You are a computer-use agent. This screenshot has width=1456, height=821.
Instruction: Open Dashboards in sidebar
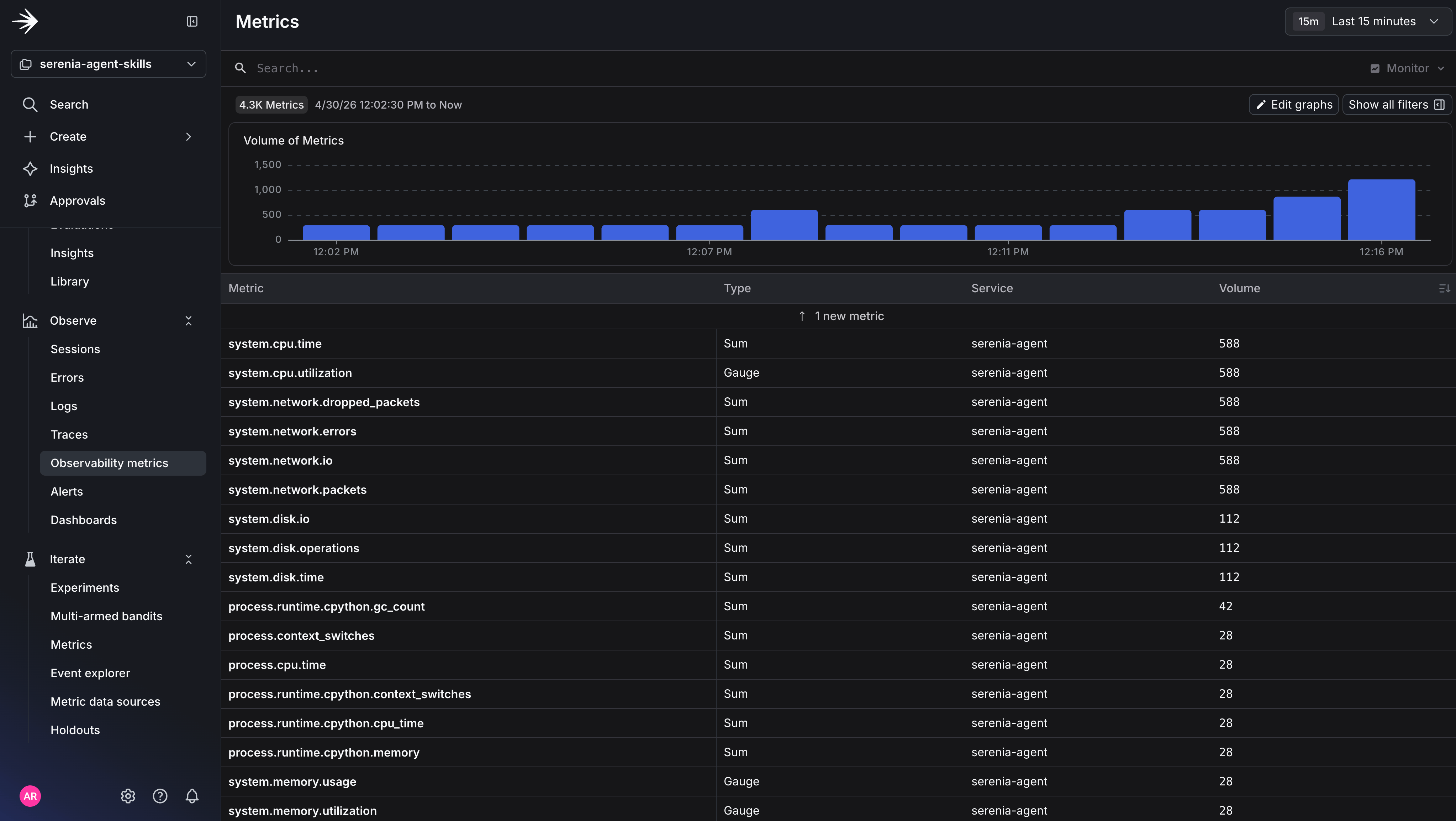click(x=84, y=520)
